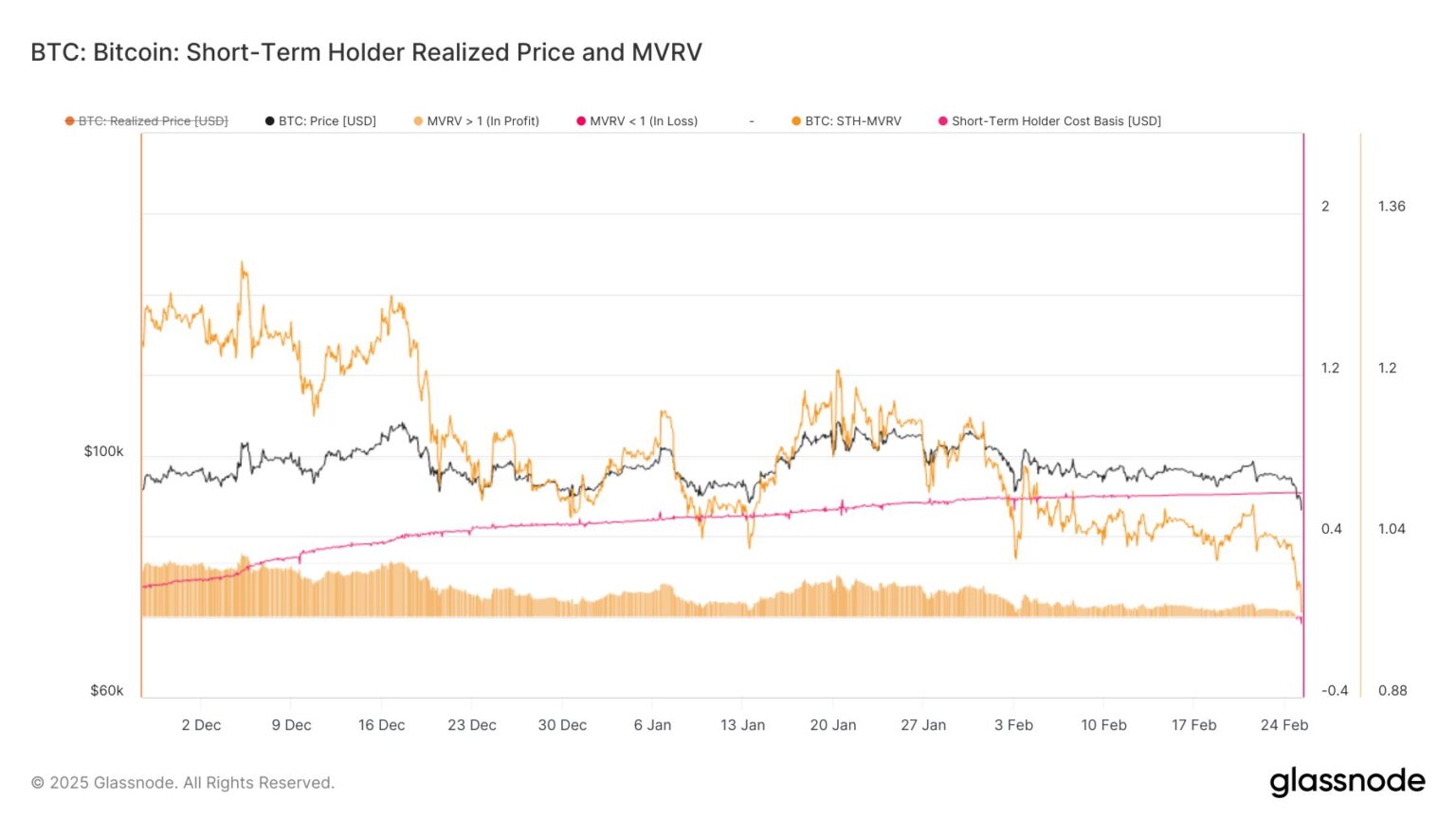The height and width of the screenshot is (819, 1456).
Task: Toggle the BTC: STH-MVRV legend label
Action: pyautogui.click(x=853, y=121)
